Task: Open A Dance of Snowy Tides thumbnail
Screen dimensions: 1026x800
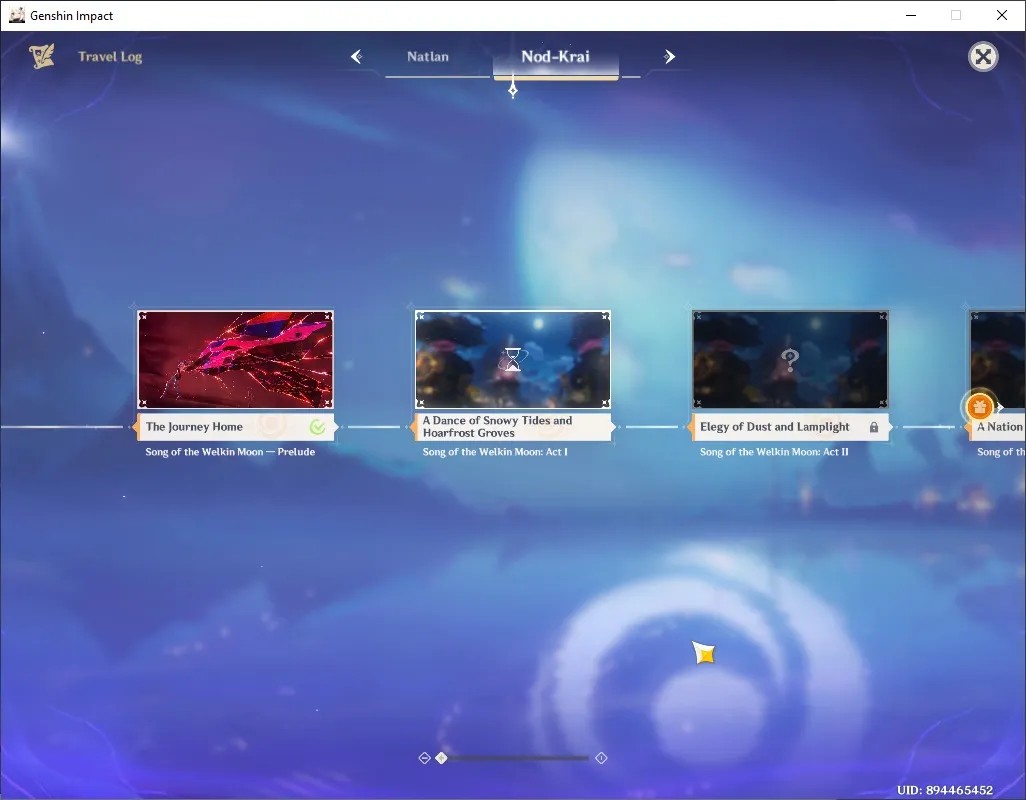Action: (x=513, y=359)
